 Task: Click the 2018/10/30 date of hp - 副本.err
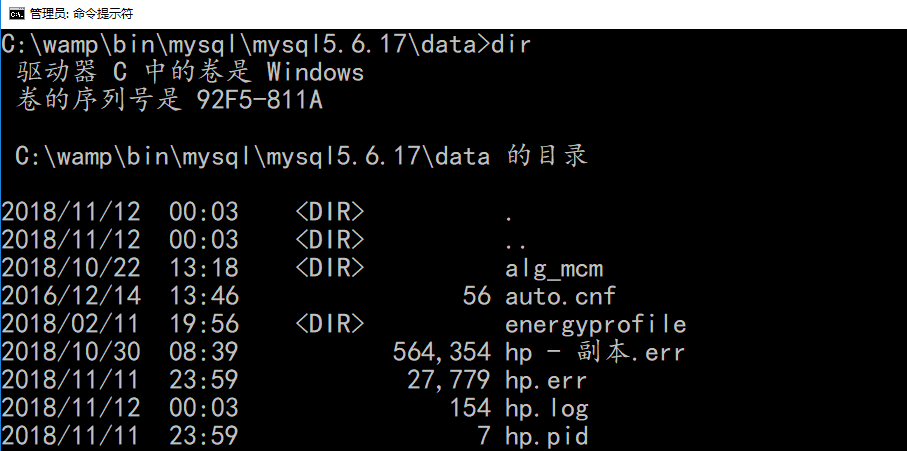[x=71, y=352]
